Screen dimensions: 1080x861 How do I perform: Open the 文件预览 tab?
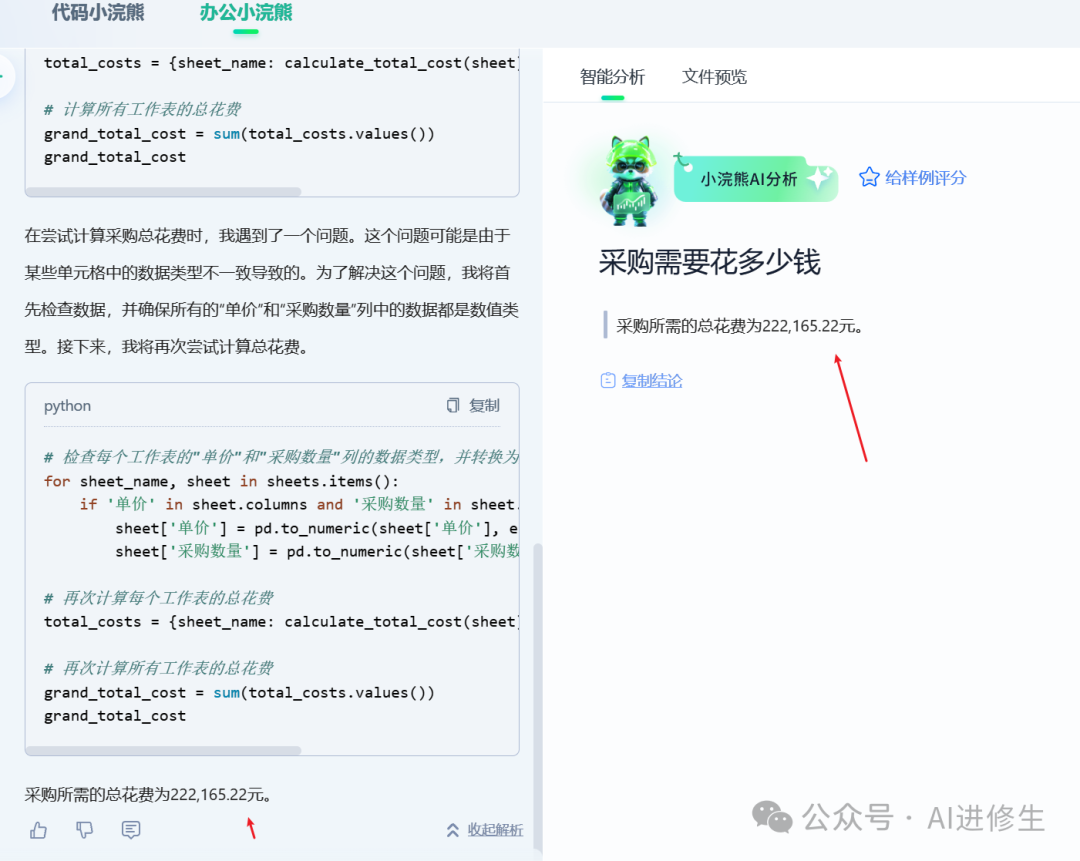(x=714, y=76)
